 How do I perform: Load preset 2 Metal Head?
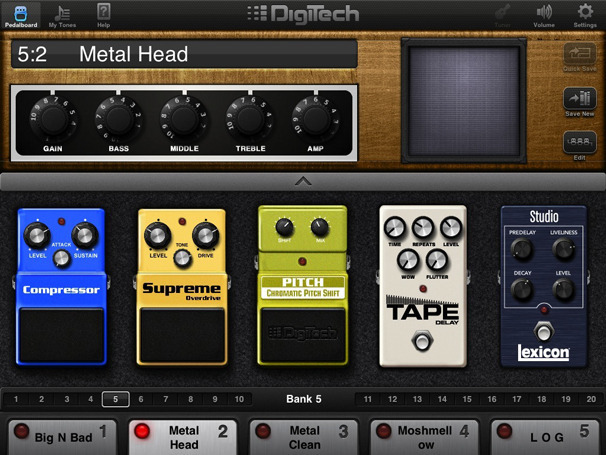(x=182, y=437)
